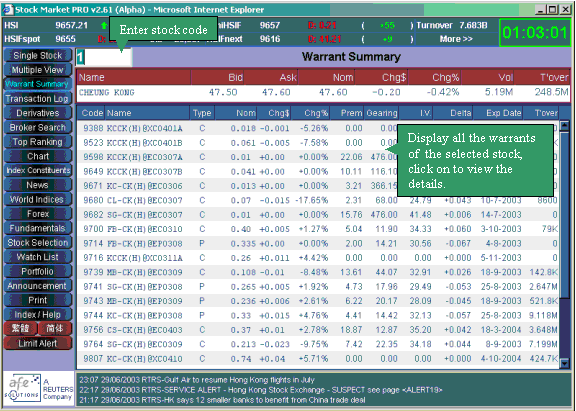Open the Announcement page

[x=38, y=286]
